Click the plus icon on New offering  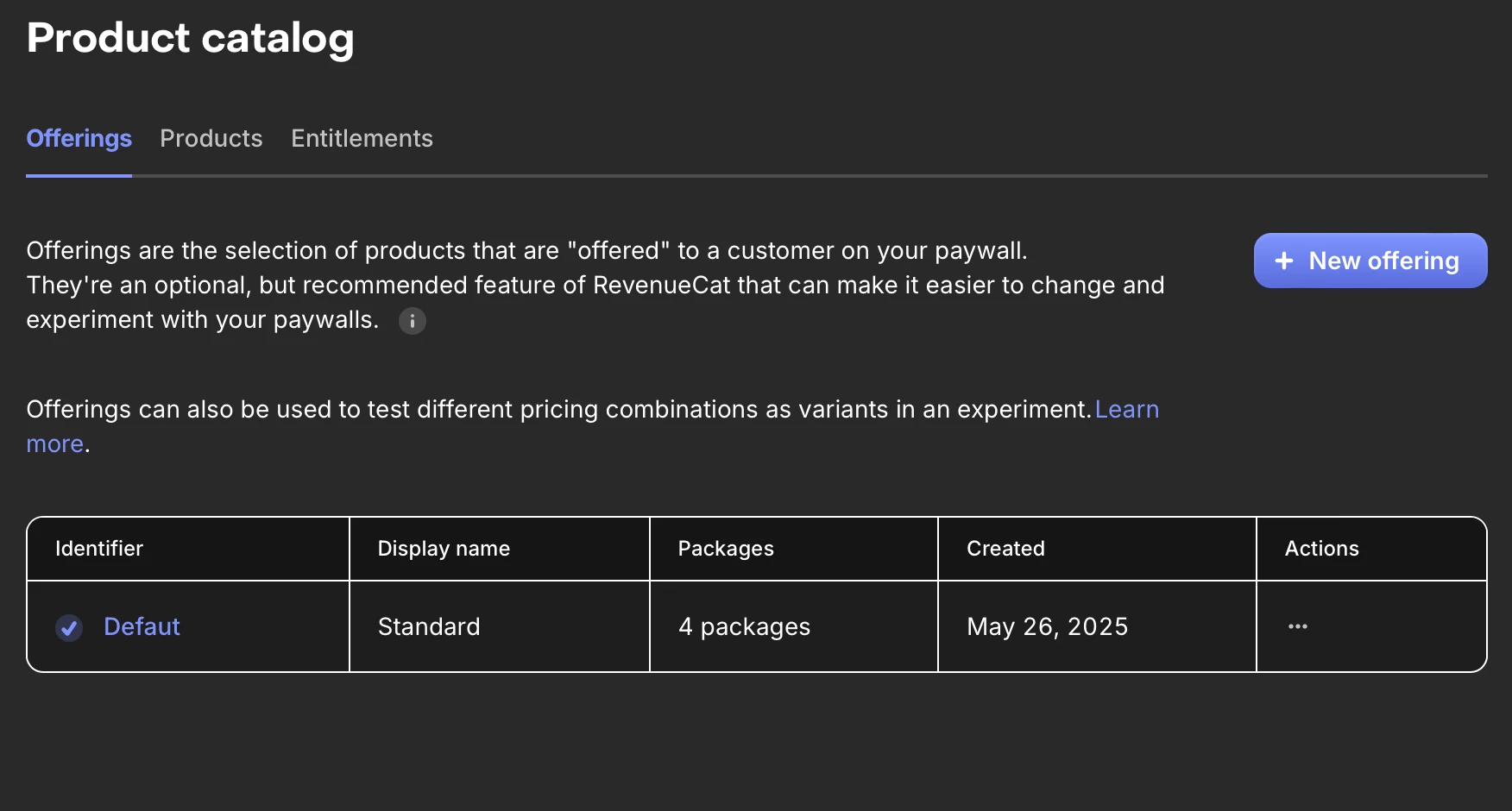[x=1284, y=261]
